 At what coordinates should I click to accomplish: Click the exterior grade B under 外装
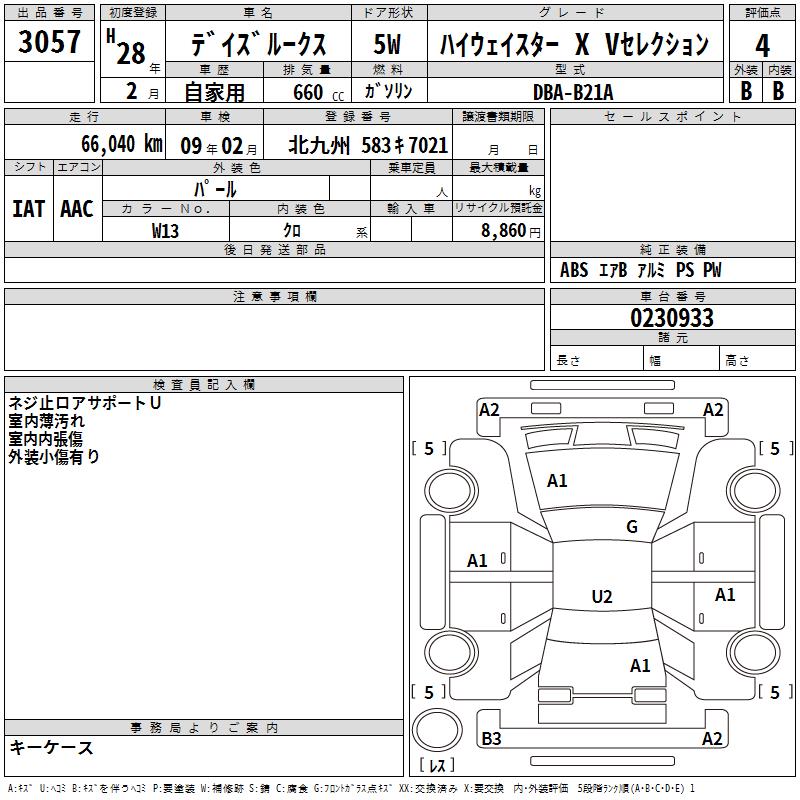click(746, 91)
